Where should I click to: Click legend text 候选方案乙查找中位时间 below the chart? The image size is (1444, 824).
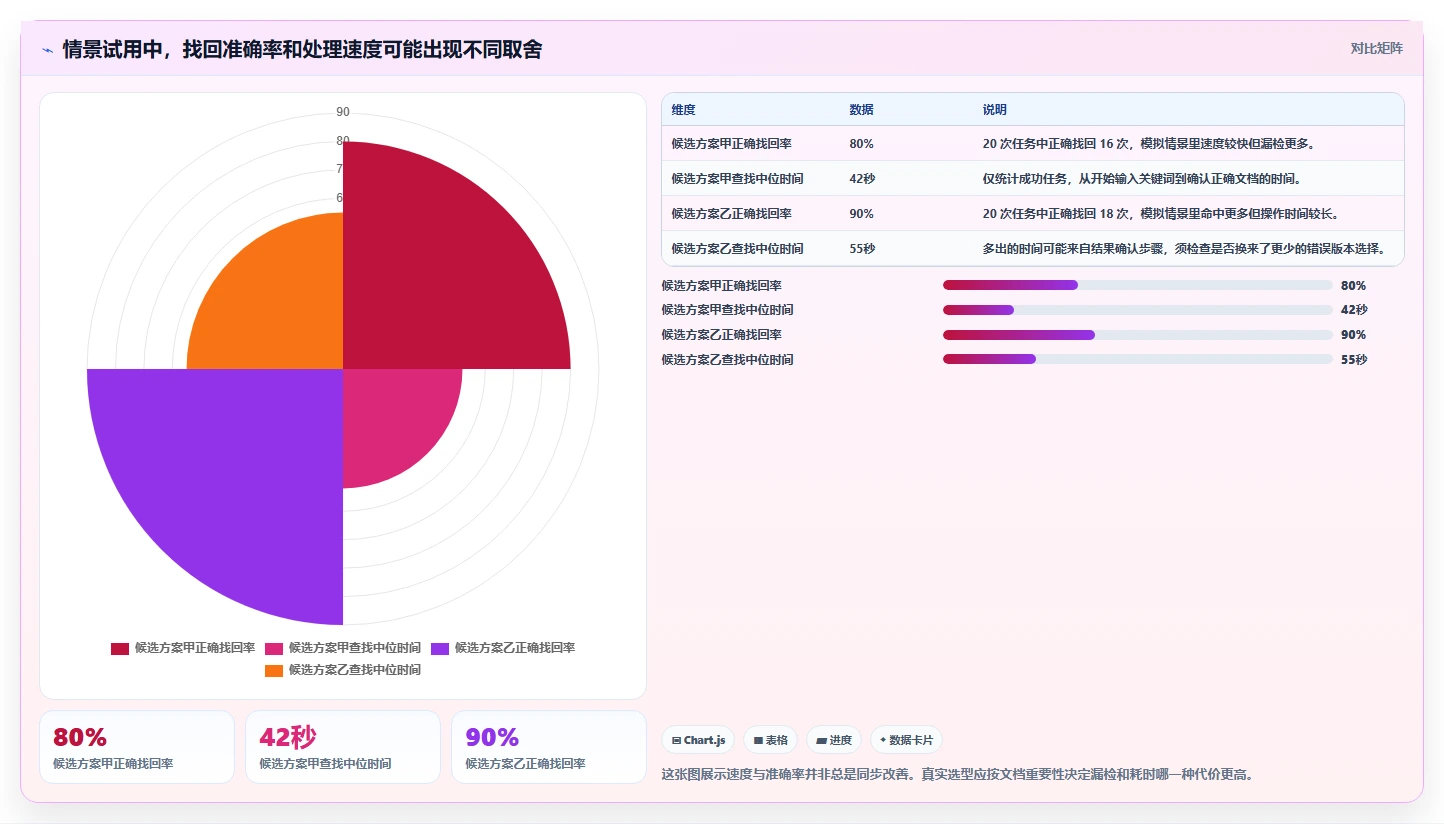pyautogui.click(x=355, y=670)
